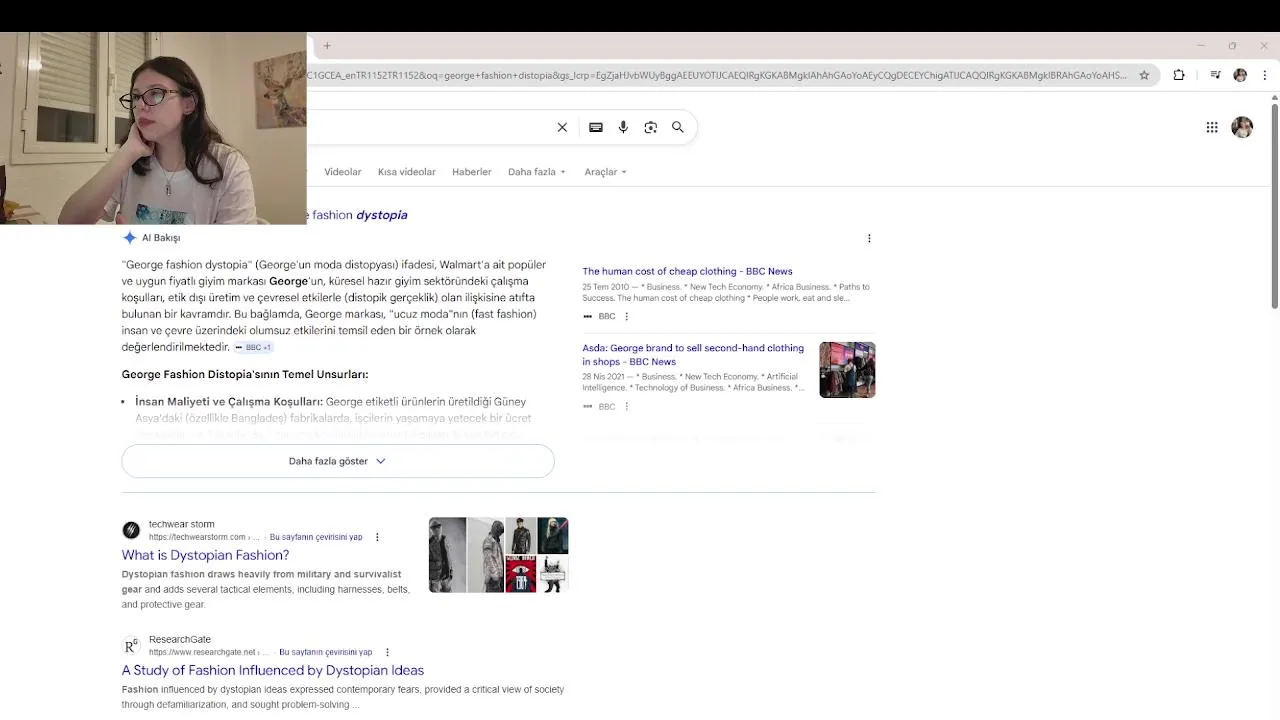
Task: Click the 'ResearchGate' site name
Action: pyautogui.click(x=180, y=639)
